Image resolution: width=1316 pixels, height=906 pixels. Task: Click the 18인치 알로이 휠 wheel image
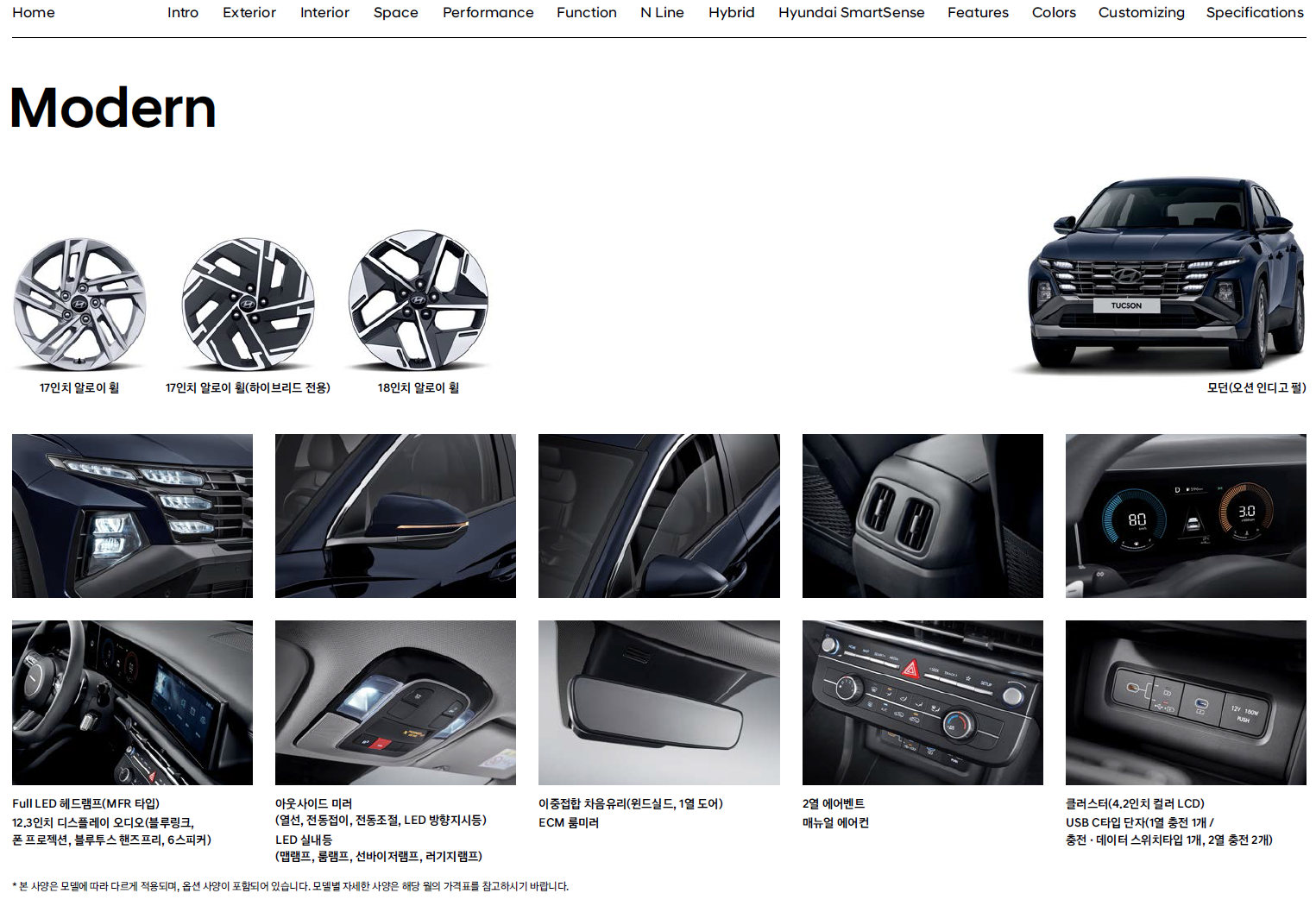coord(419,301)
